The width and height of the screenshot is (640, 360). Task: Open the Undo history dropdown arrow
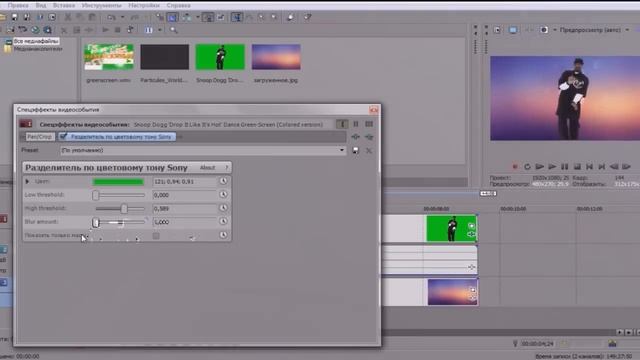click(x=122, y=17)
